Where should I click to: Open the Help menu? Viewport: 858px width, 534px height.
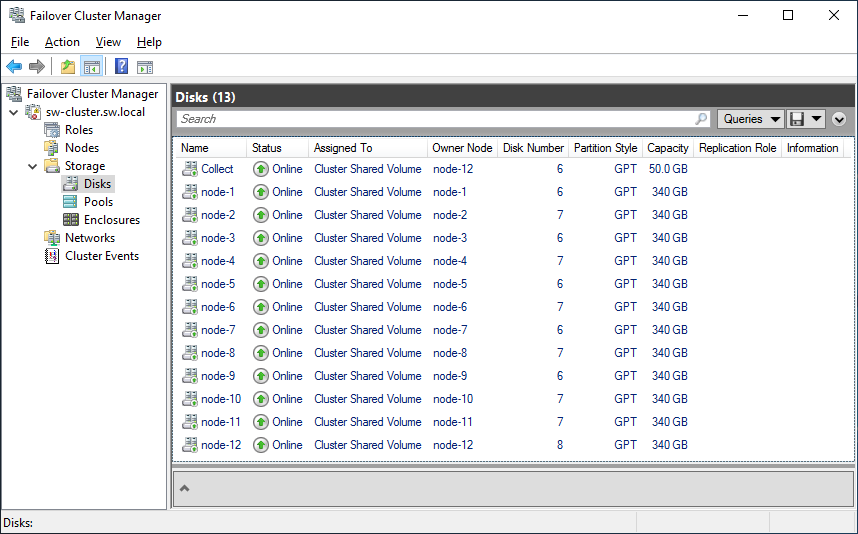149,42
